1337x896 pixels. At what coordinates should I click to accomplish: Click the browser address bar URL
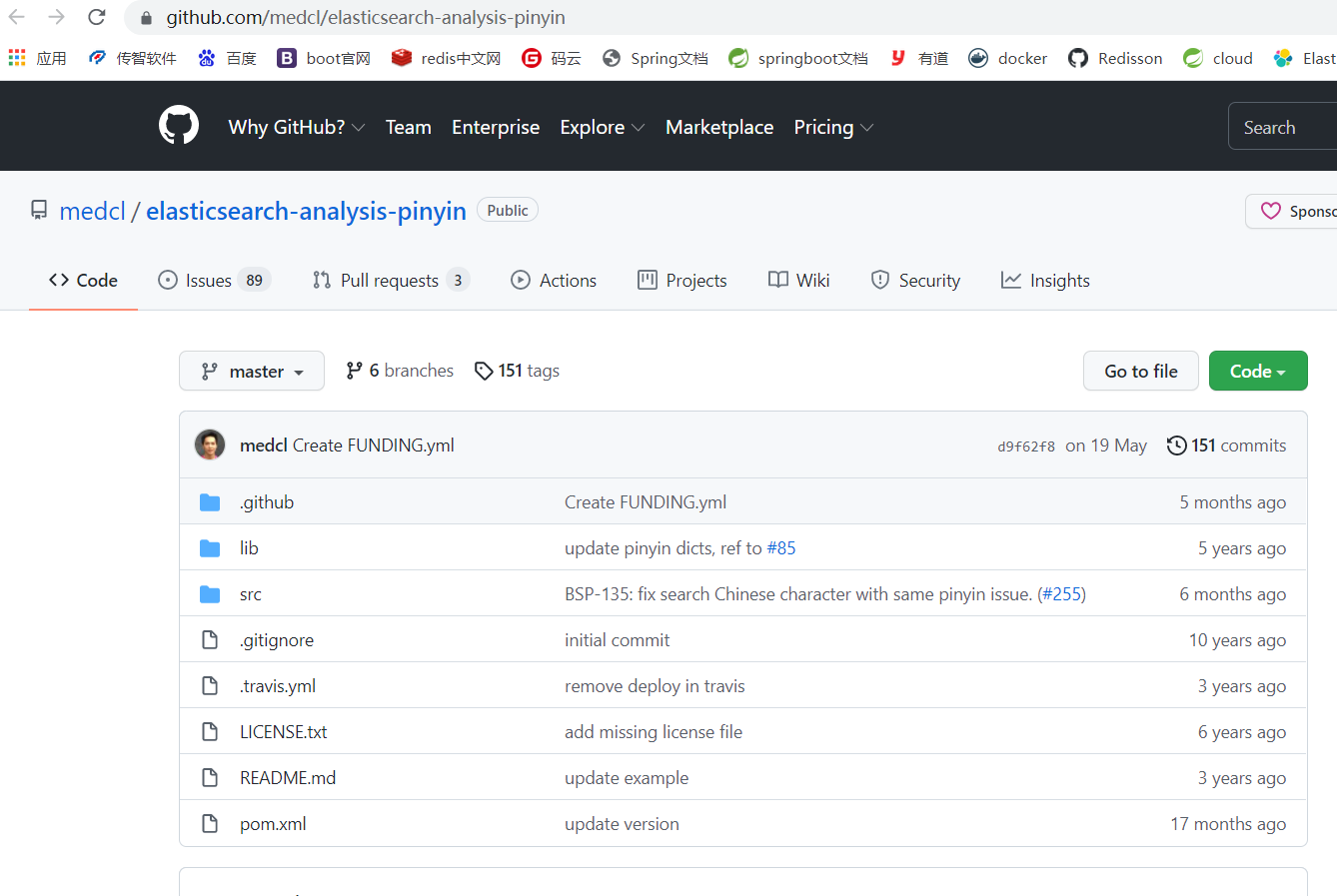[366, 17]
